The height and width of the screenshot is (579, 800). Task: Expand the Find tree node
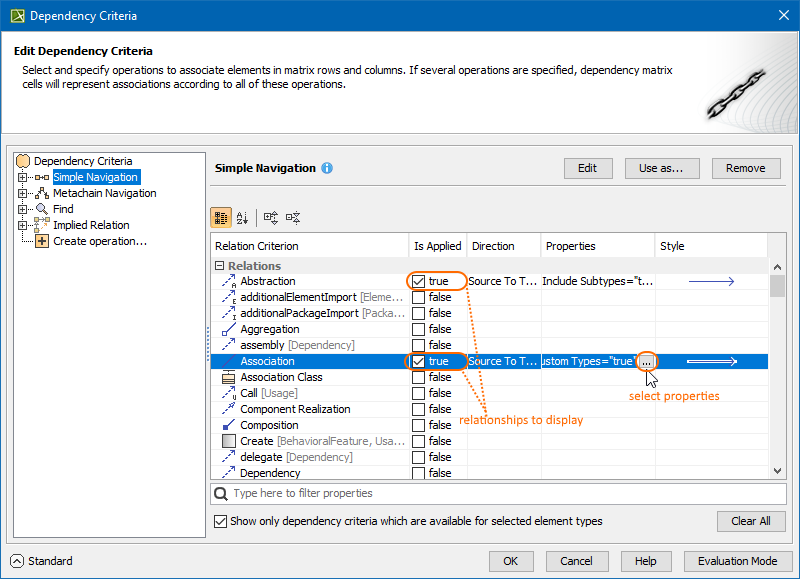22,209
